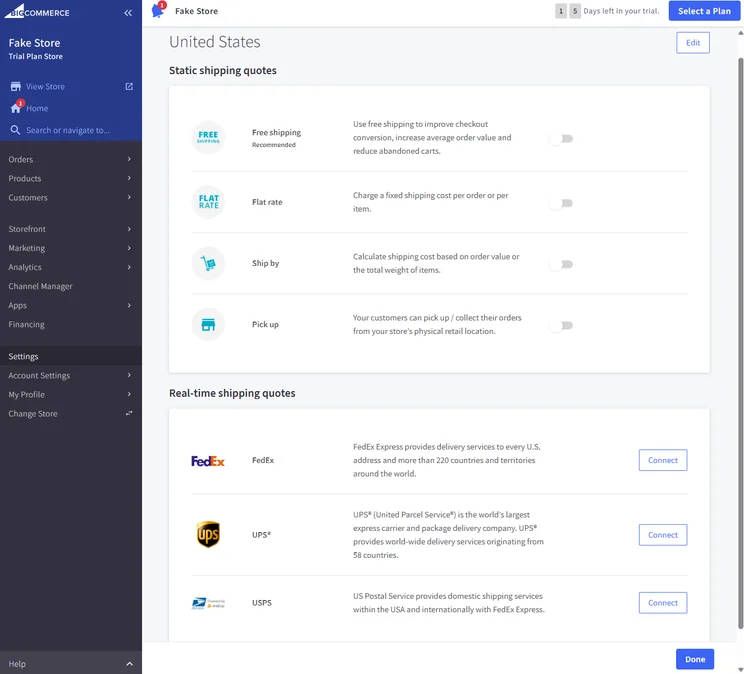Expand the Customers menu chevron

coord(129,197)
